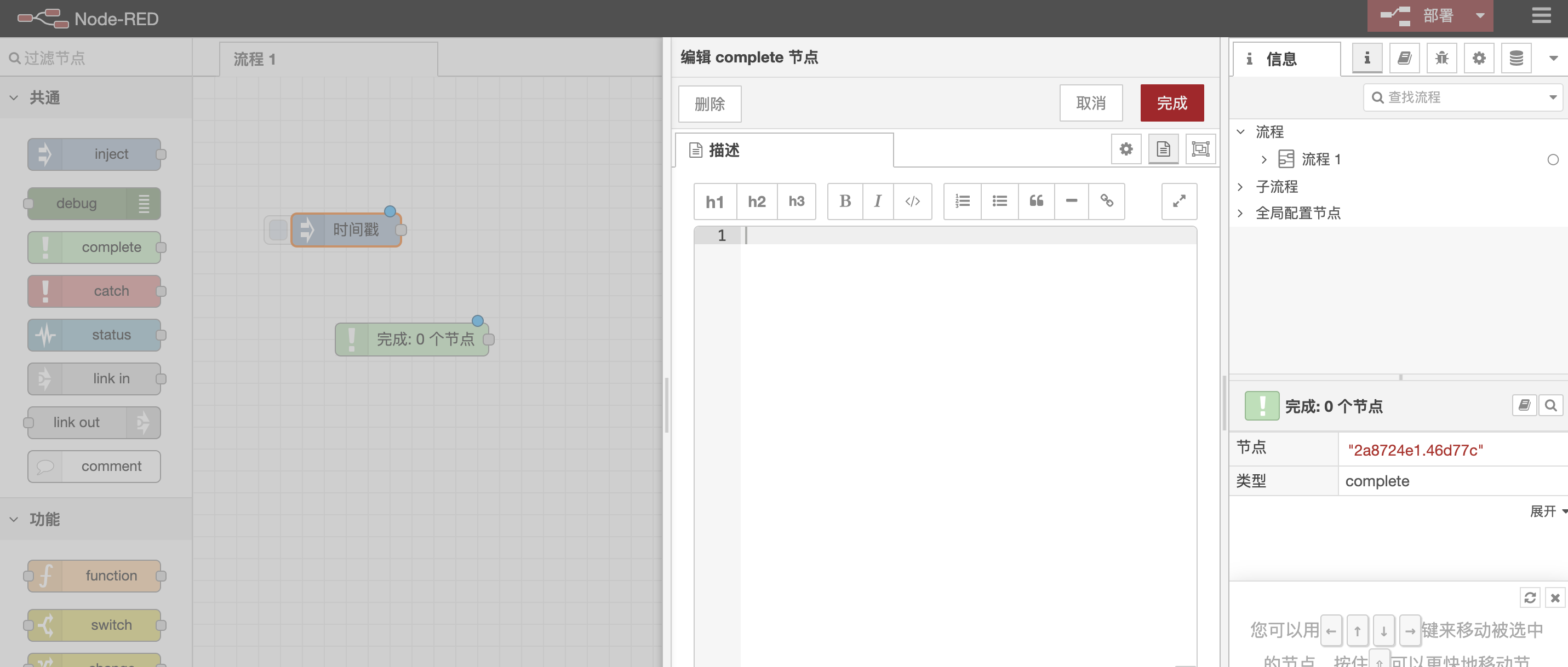1568x667 pixels.
Task: Select the catch palette node
Action: pos(94,291)
